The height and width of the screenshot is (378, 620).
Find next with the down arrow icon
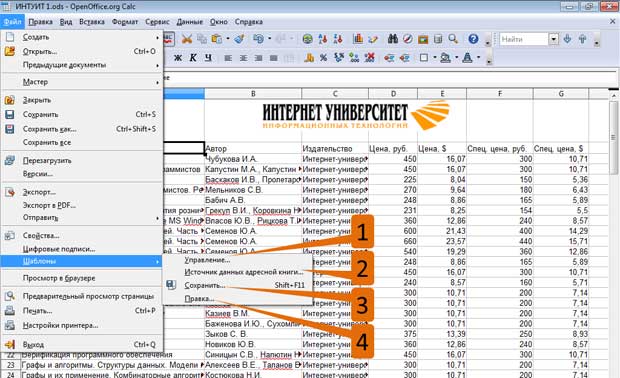[567, 39]
